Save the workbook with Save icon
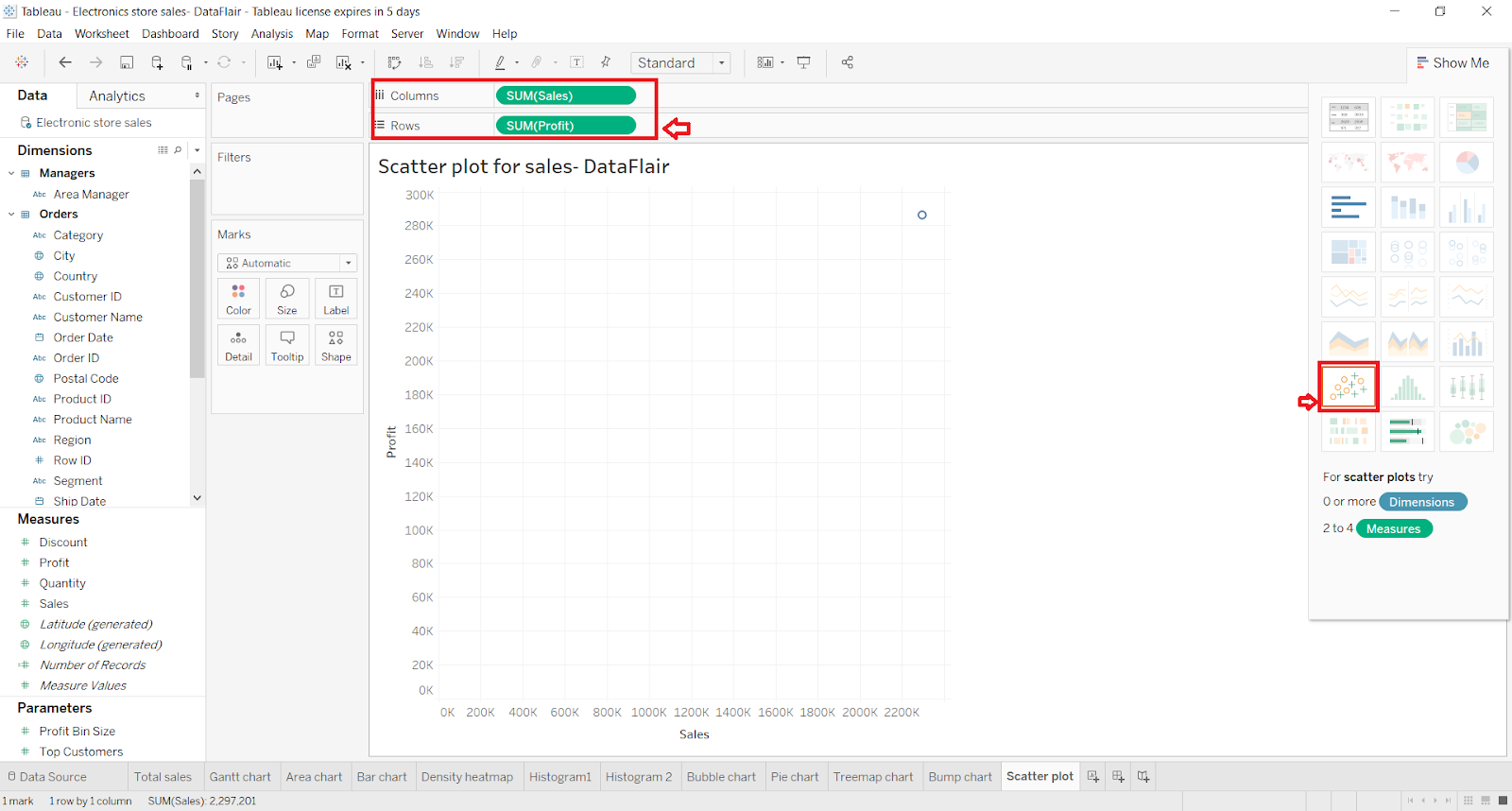 pyautogui.click(x=127, y=62)
